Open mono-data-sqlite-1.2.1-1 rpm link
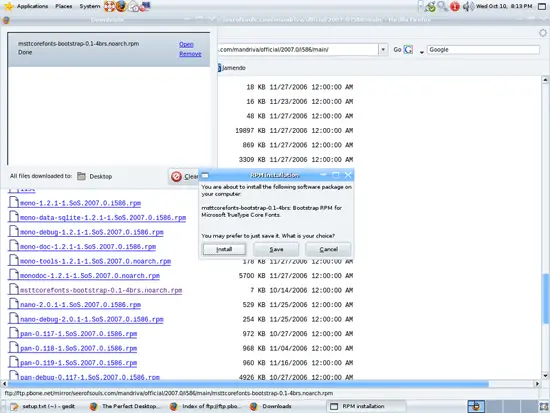 pos(103,218)
